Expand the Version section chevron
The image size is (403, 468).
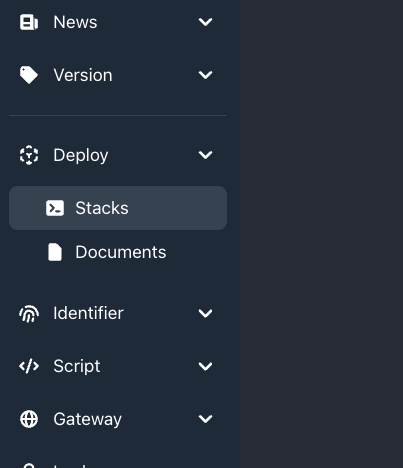point(205,75)
